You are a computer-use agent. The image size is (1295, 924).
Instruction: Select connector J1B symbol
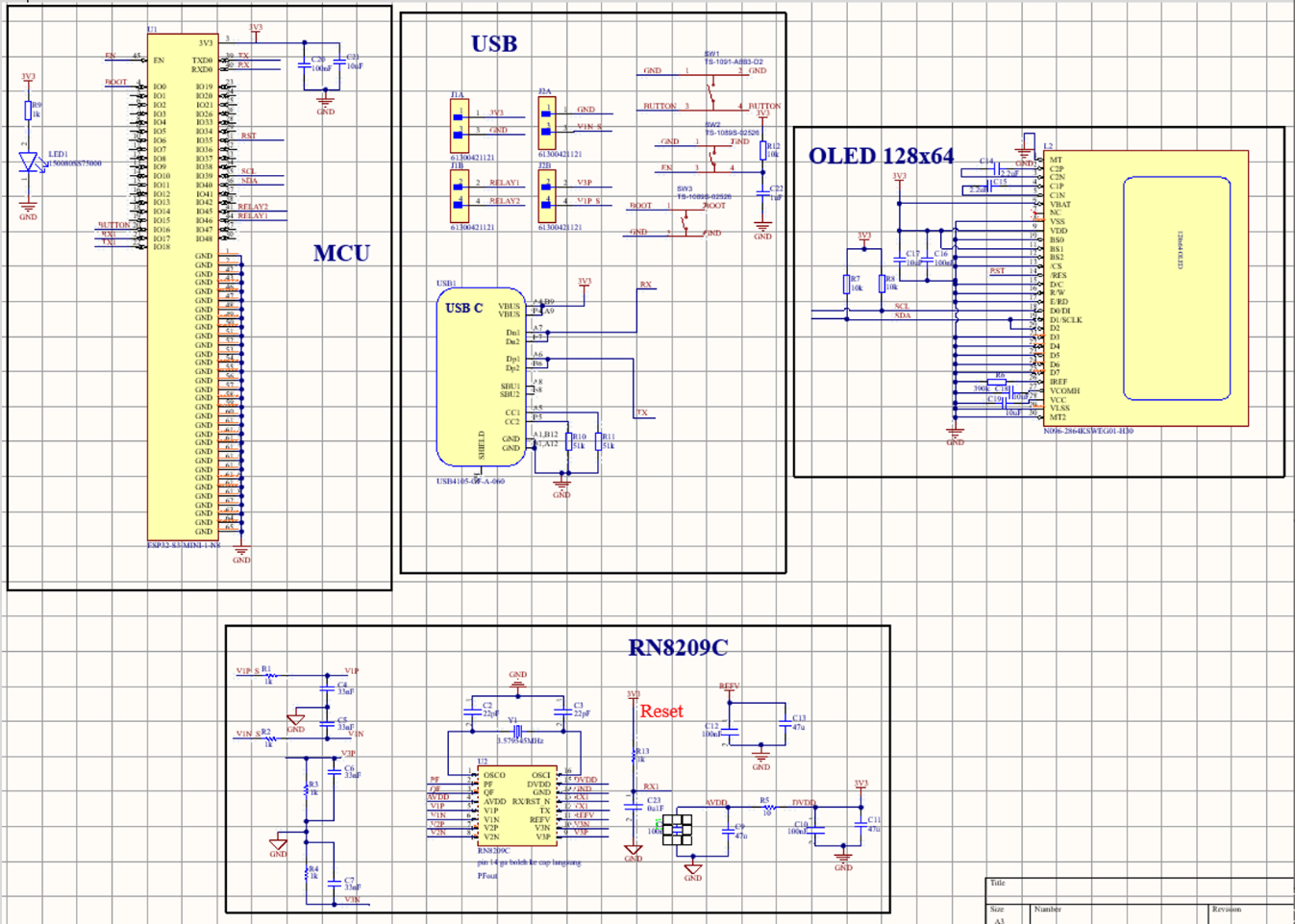pyautogui.click(x=459, y=196)
